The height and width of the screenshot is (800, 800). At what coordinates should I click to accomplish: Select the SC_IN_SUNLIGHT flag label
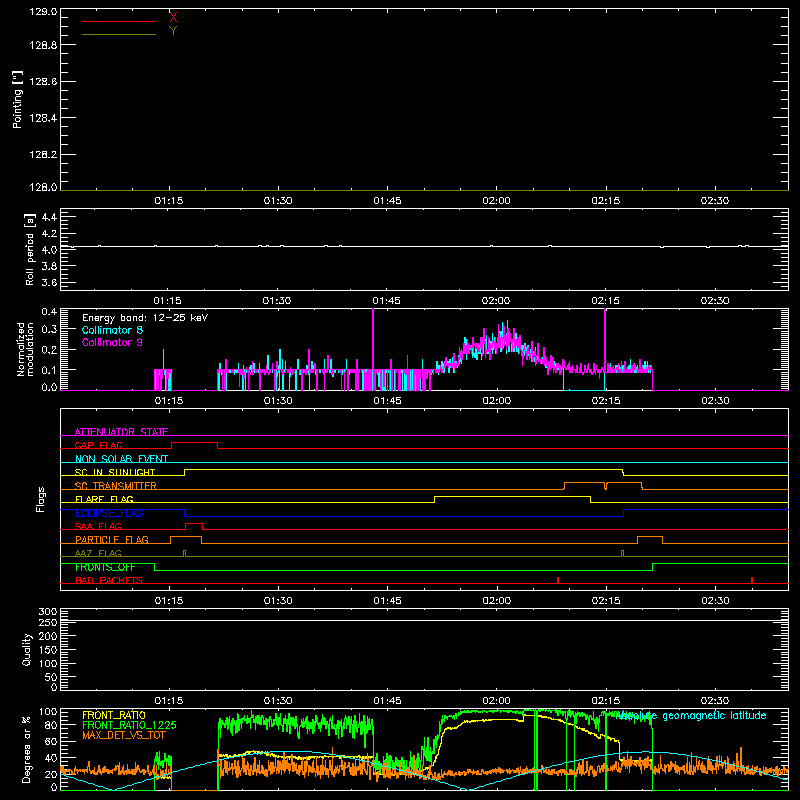(115, 472)
